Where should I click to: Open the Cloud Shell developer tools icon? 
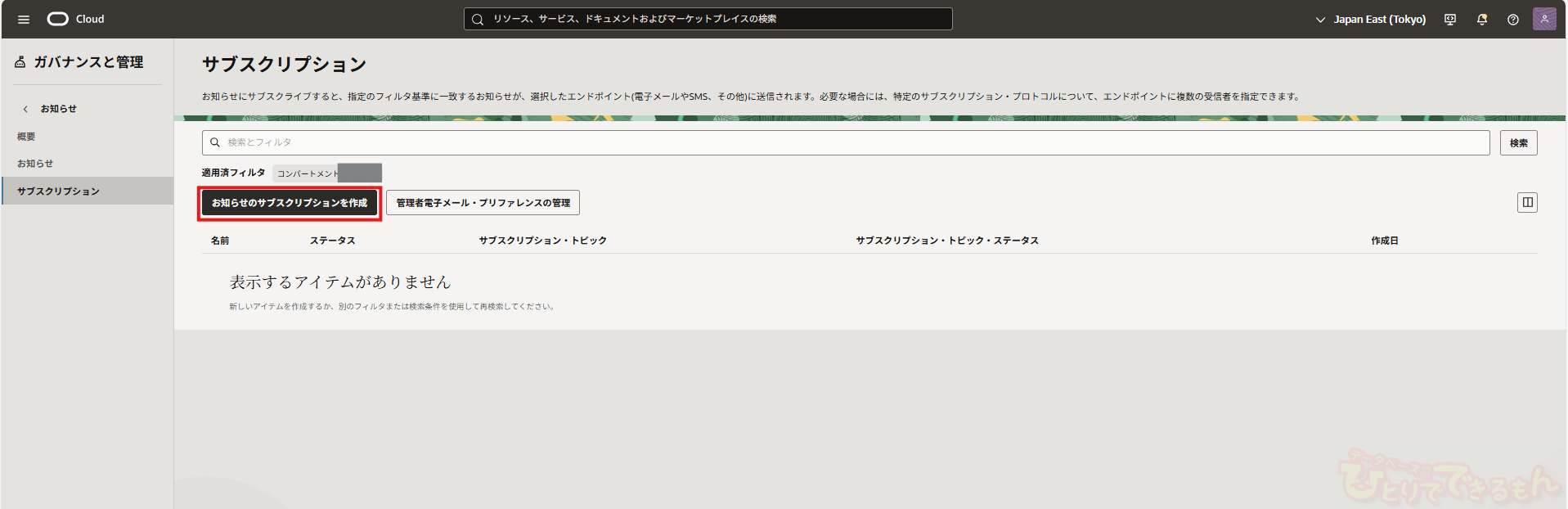1450,19
